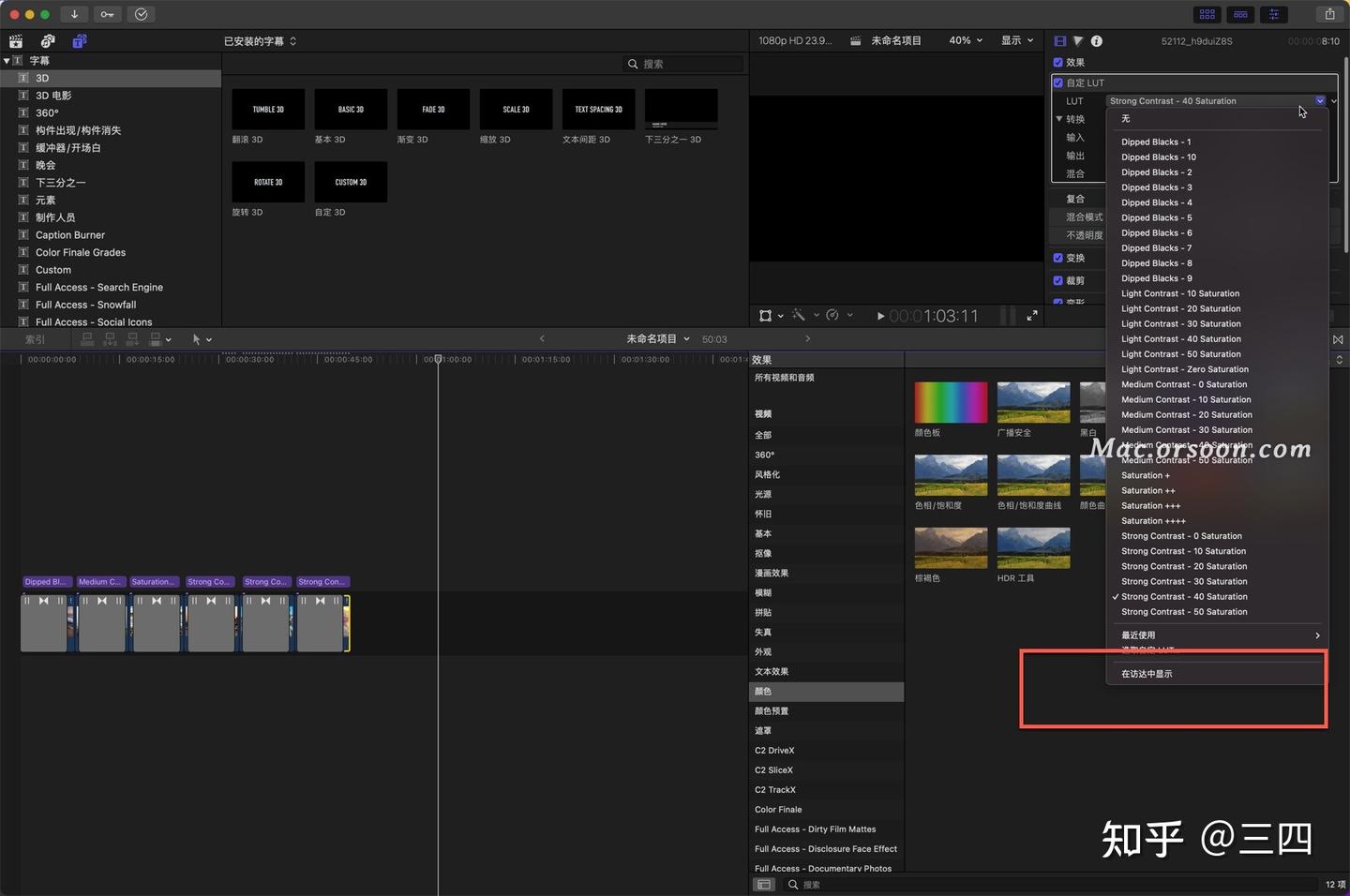This screenshot has width=1350, height=896.
Task: Click the Info inspector icon
Action: (x=1096, y=40)
